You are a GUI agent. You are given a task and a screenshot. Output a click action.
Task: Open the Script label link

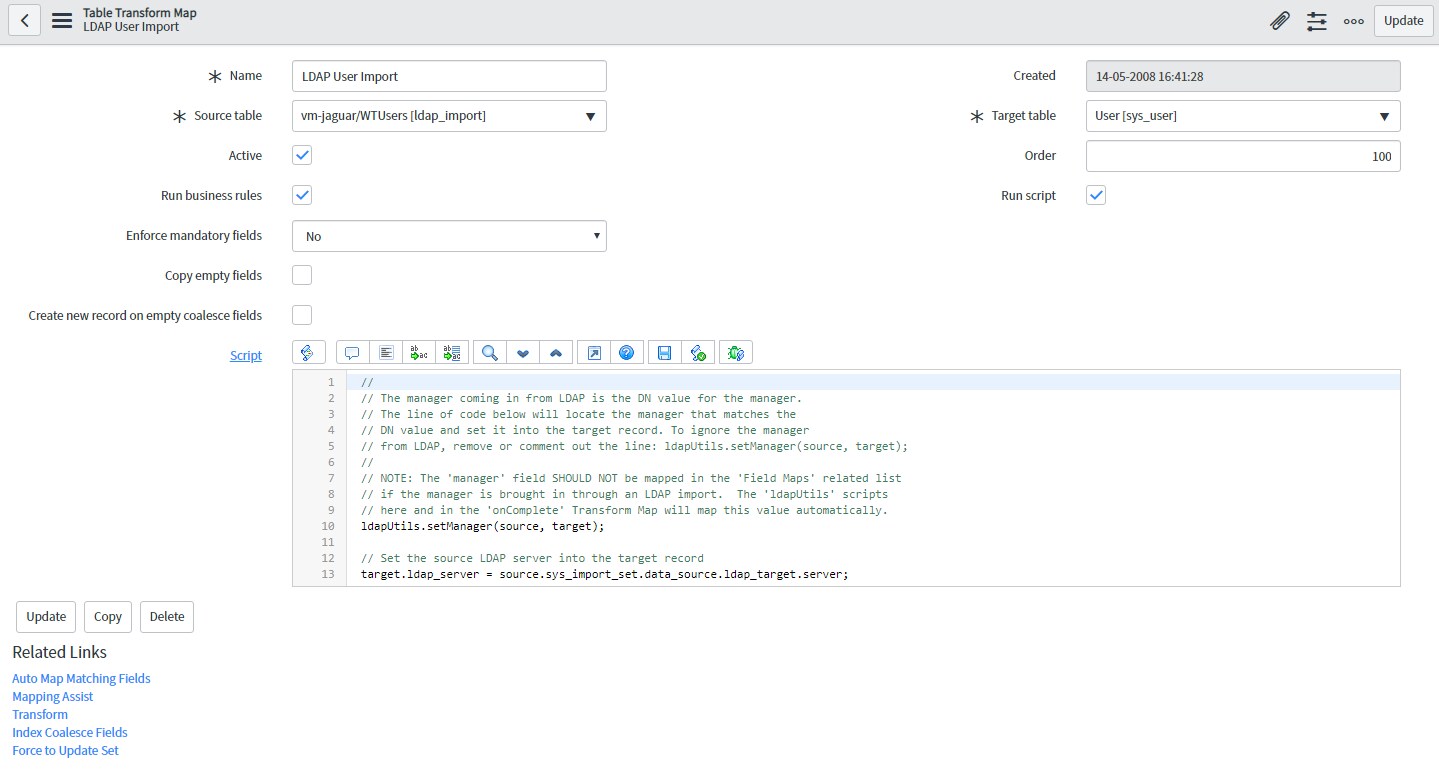tap(246, 355)
